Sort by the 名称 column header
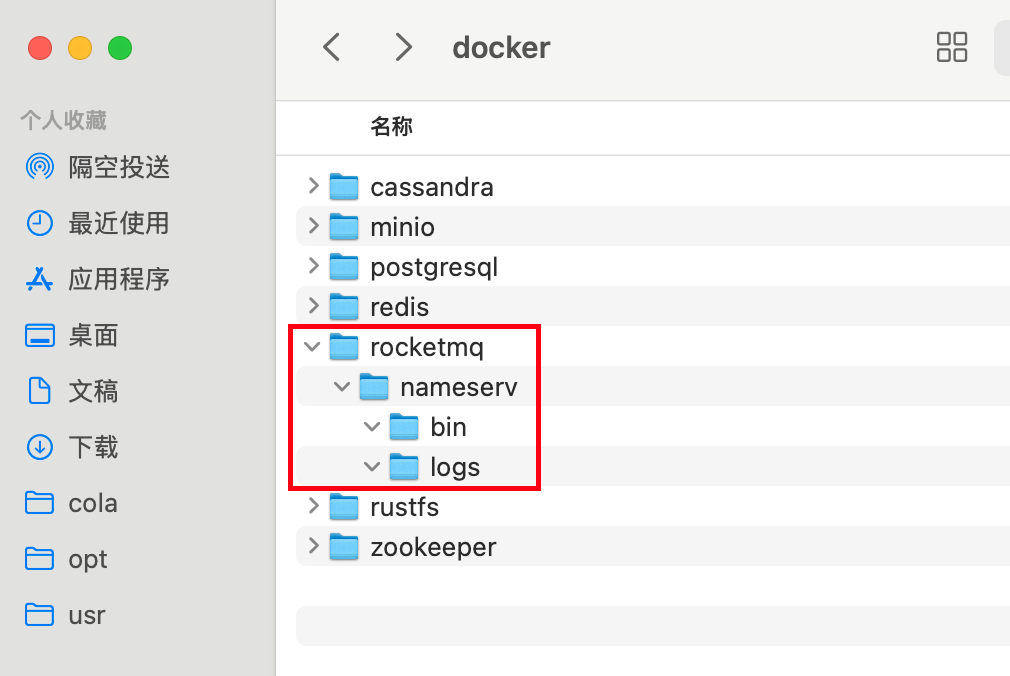 pos(392,126)
